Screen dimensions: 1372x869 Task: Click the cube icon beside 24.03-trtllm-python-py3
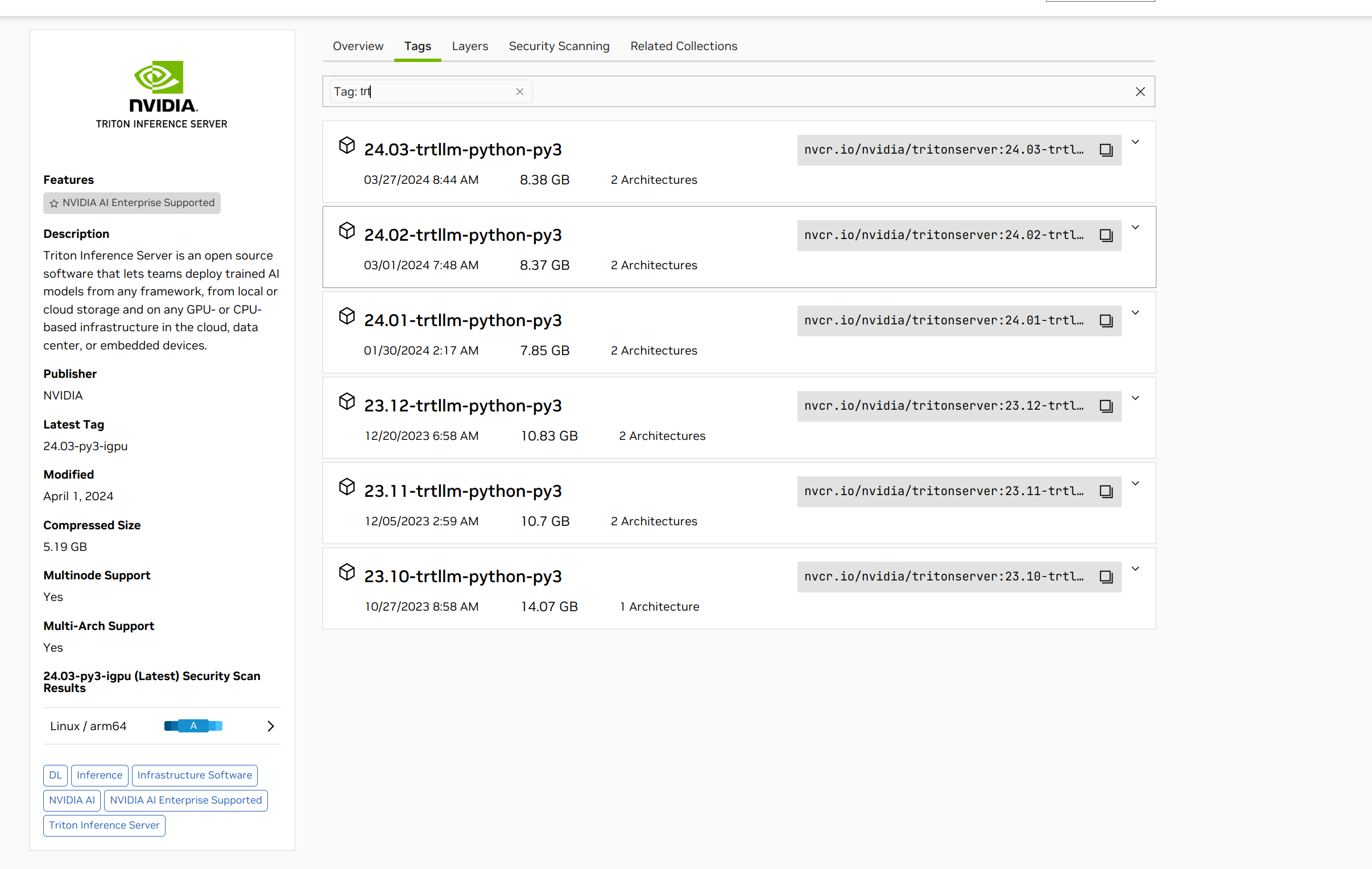tap(346, 146)
